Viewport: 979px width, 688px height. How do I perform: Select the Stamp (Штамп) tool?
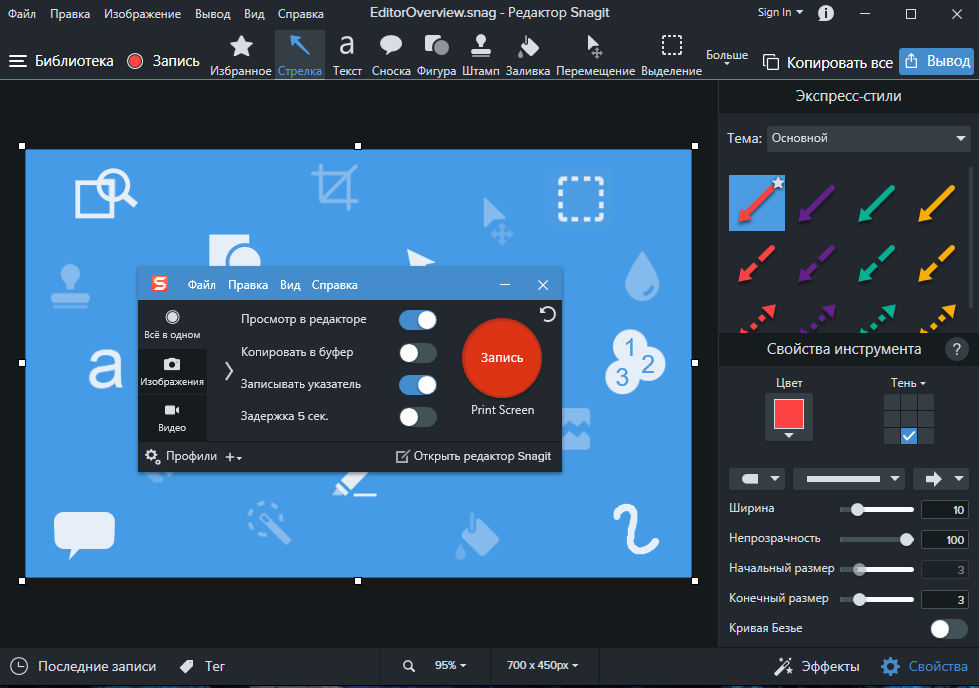click(x=481, y=55)
